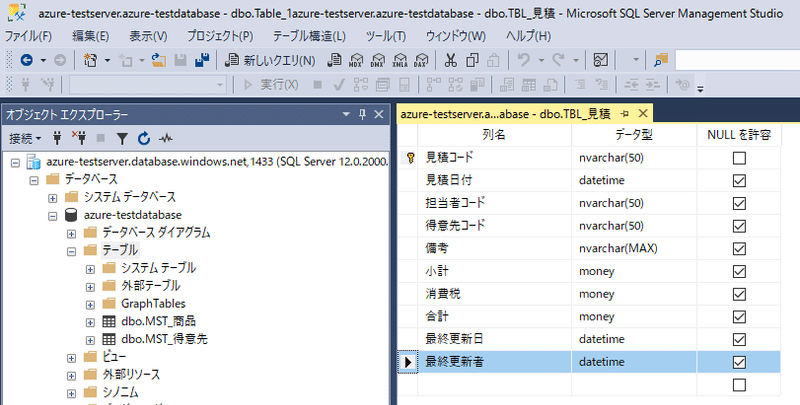The height and width of the screenshot is (405, 800).
Task: Click the 備考 column name cell
Action: click(x=494, y=248)
